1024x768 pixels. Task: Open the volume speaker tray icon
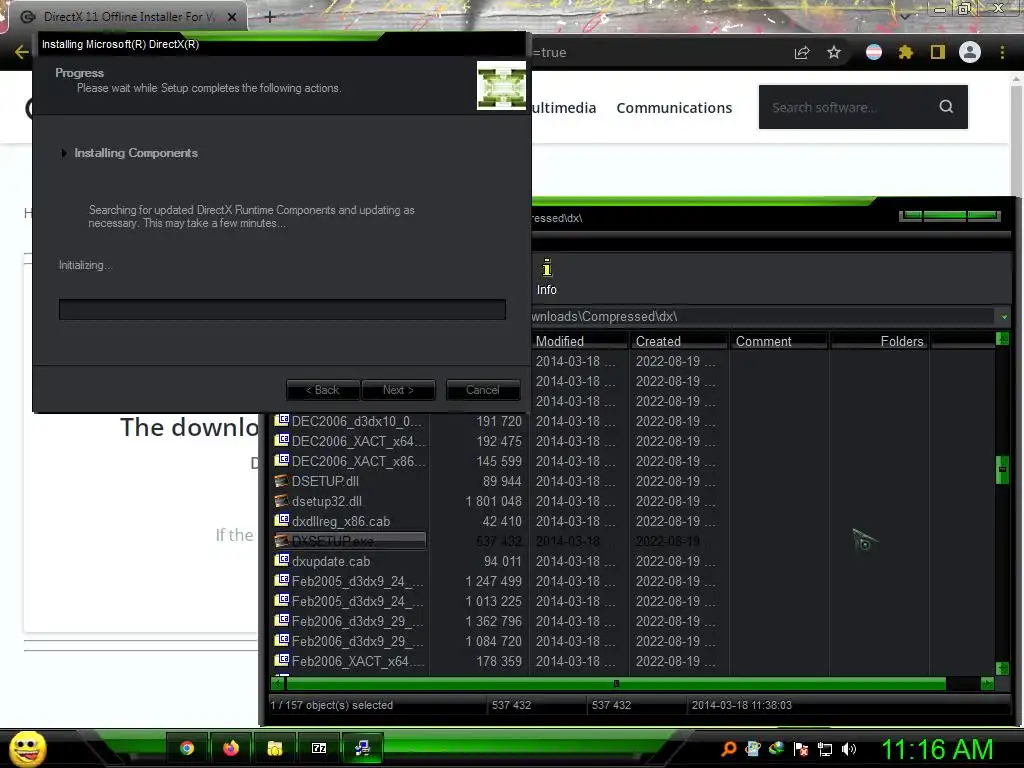(849, 749)
